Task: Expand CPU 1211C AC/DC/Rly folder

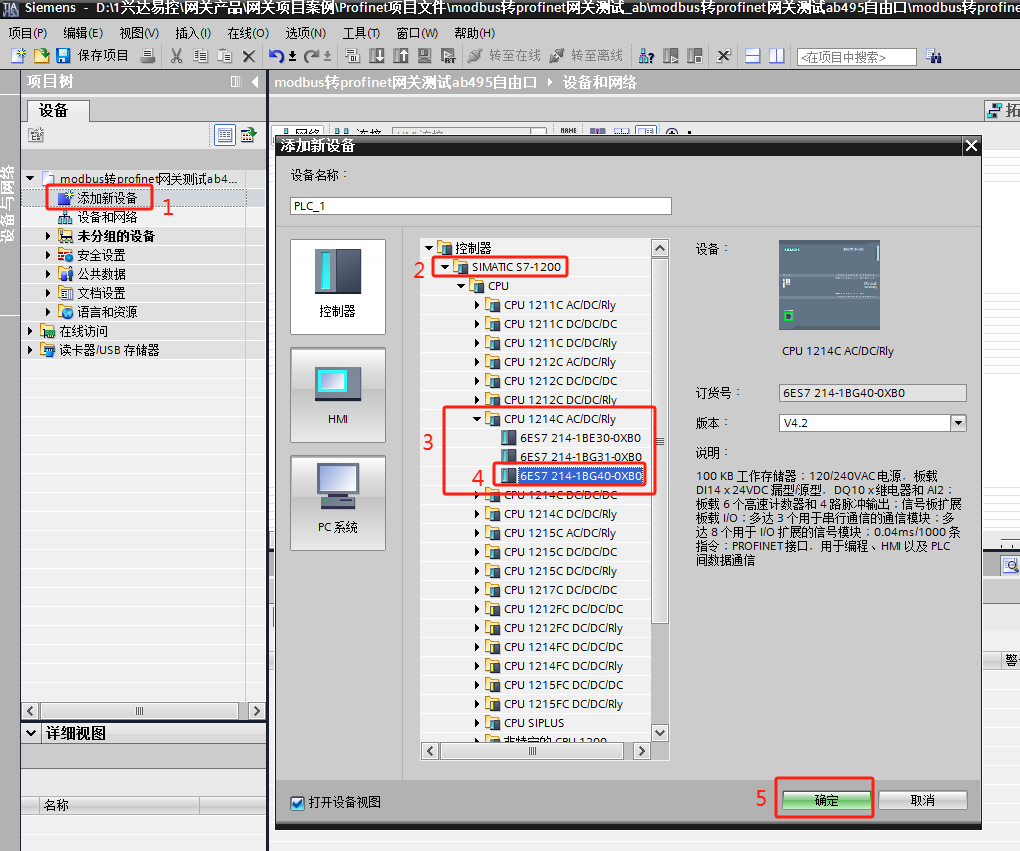Action: [477, 305]
